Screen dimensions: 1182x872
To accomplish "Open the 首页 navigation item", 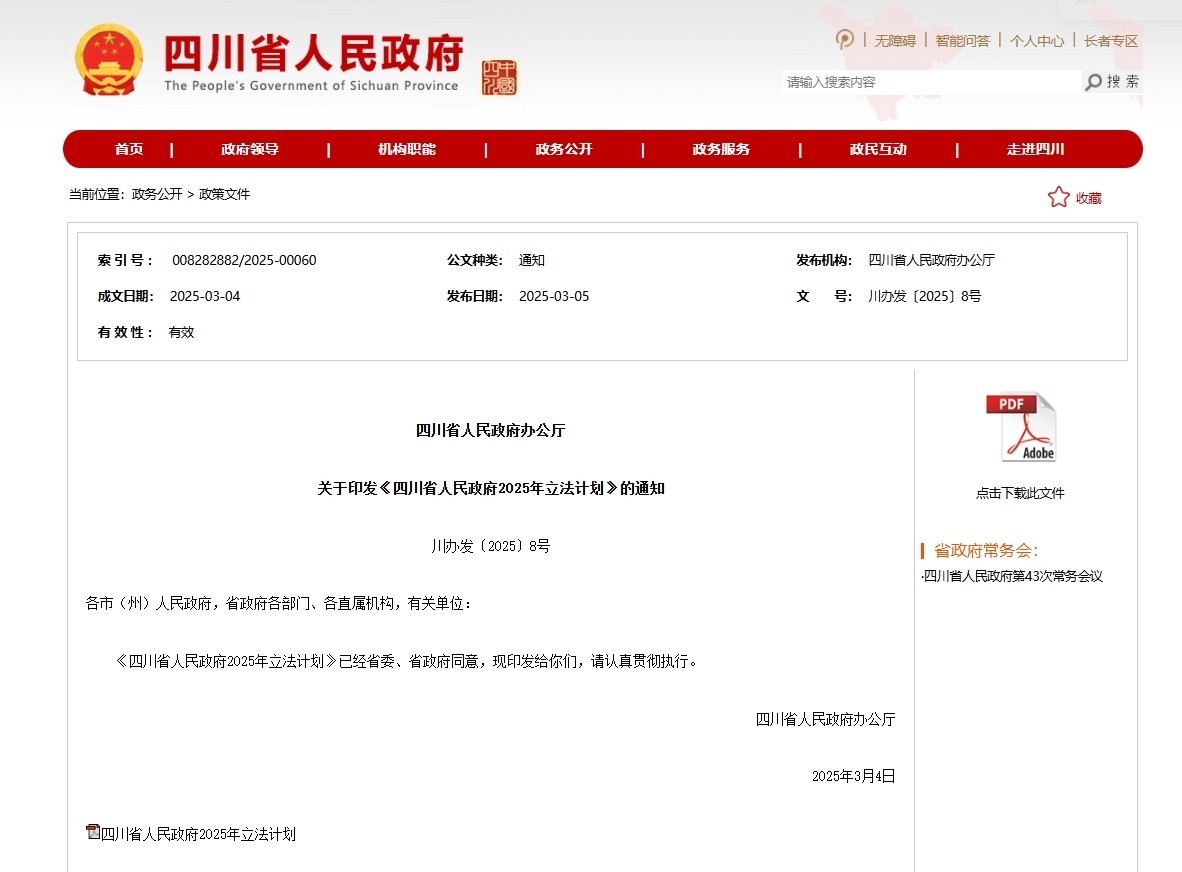I will 129,149.
